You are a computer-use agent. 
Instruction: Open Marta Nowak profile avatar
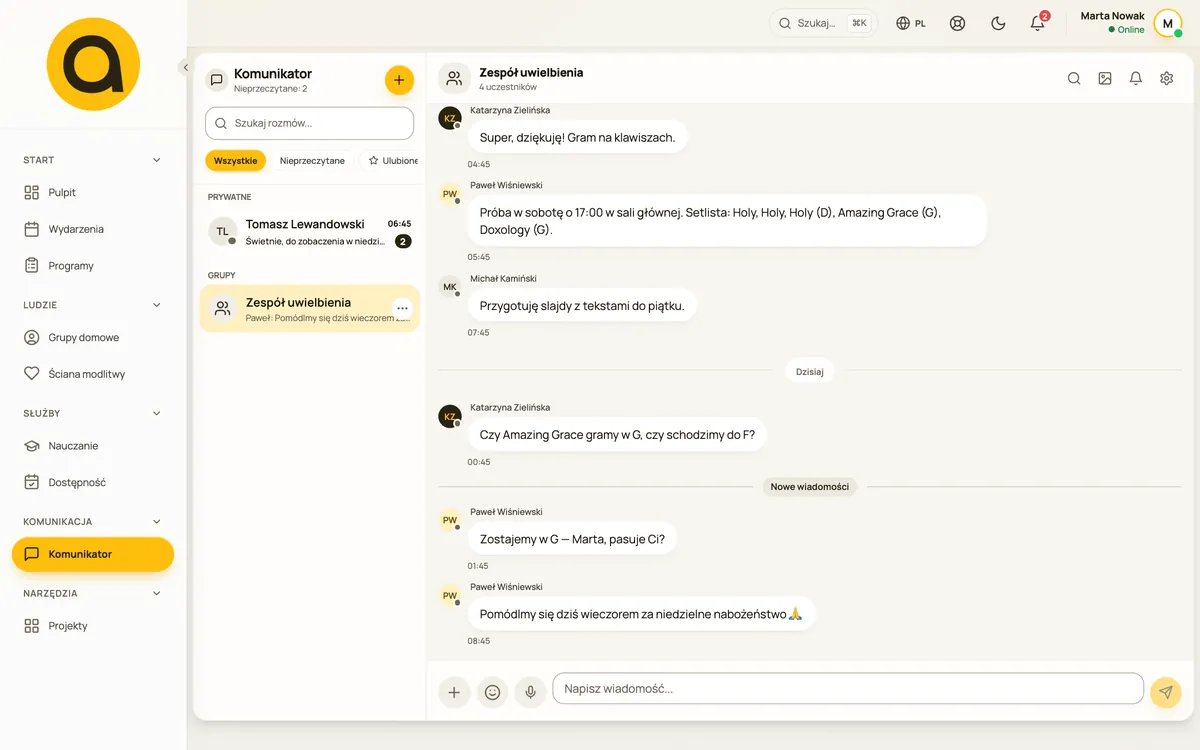coord(1168,23)
